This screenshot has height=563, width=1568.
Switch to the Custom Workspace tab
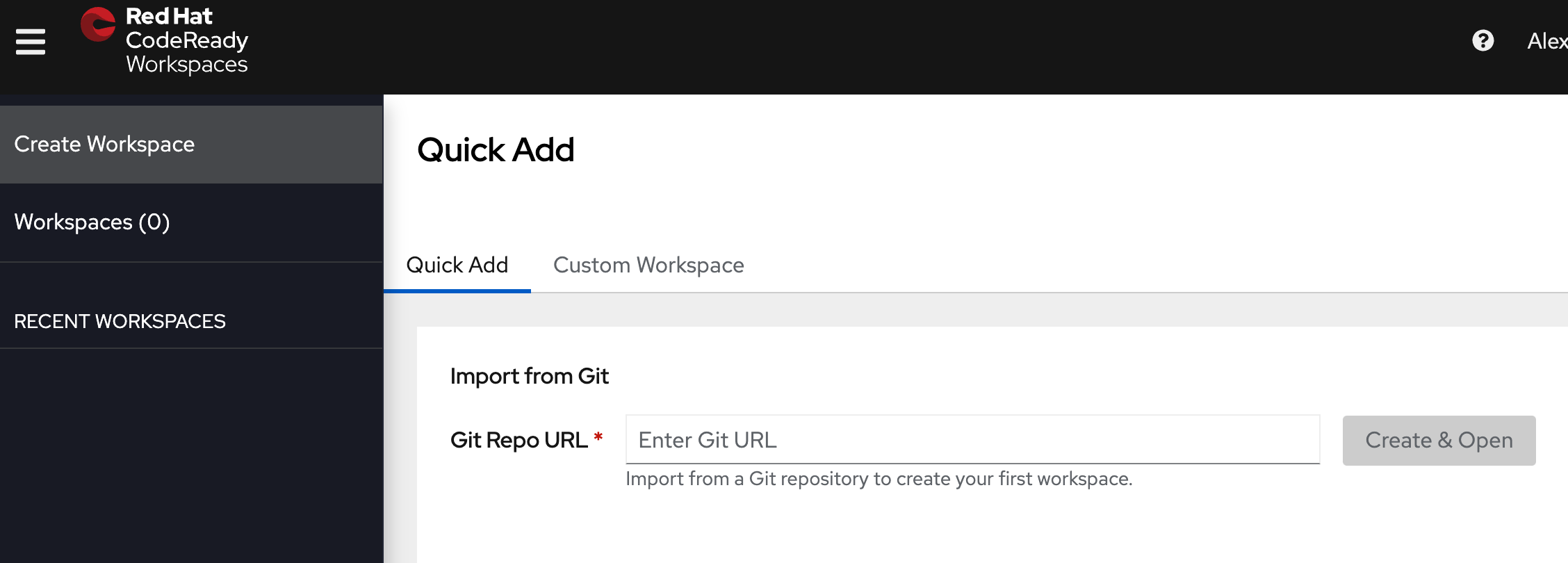pos(648,265)
